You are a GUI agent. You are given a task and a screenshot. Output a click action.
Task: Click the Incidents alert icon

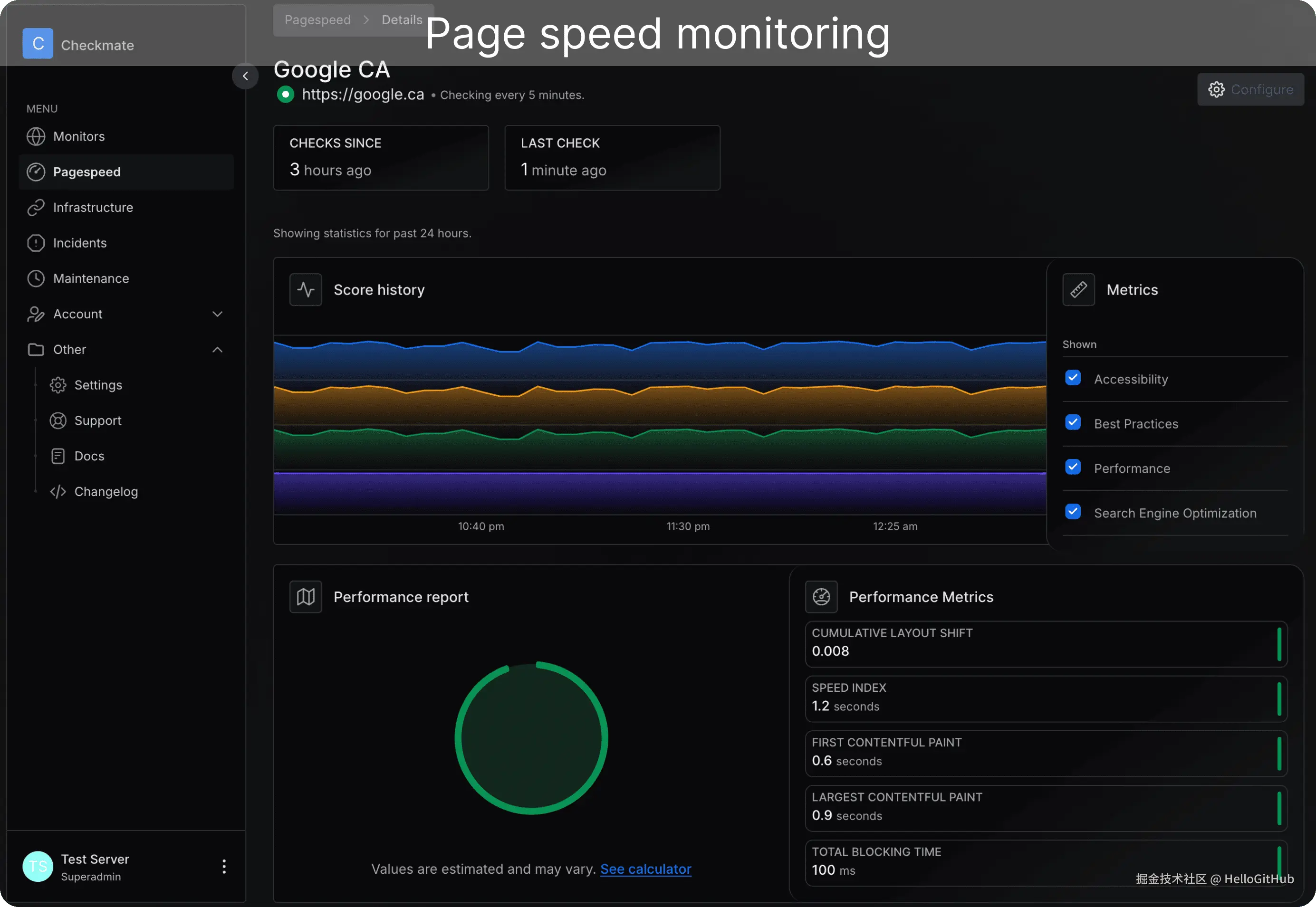[36, 243]
